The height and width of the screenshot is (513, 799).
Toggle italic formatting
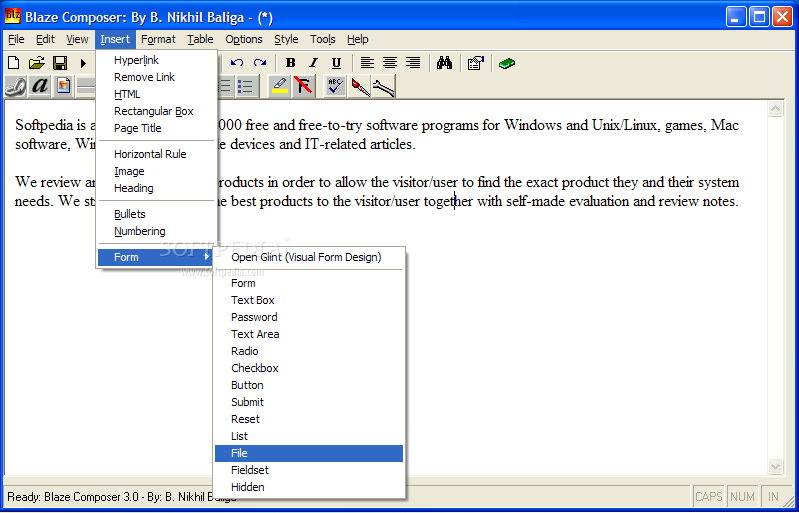pos(313,63)
